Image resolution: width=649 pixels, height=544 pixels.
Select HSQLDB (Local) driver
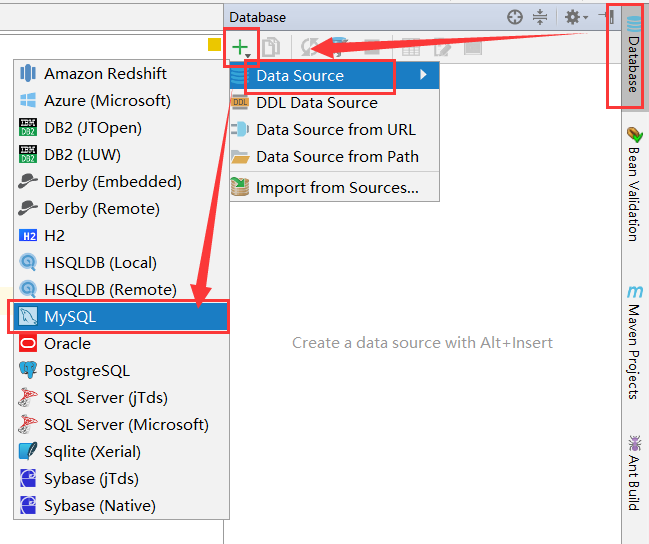121,262
